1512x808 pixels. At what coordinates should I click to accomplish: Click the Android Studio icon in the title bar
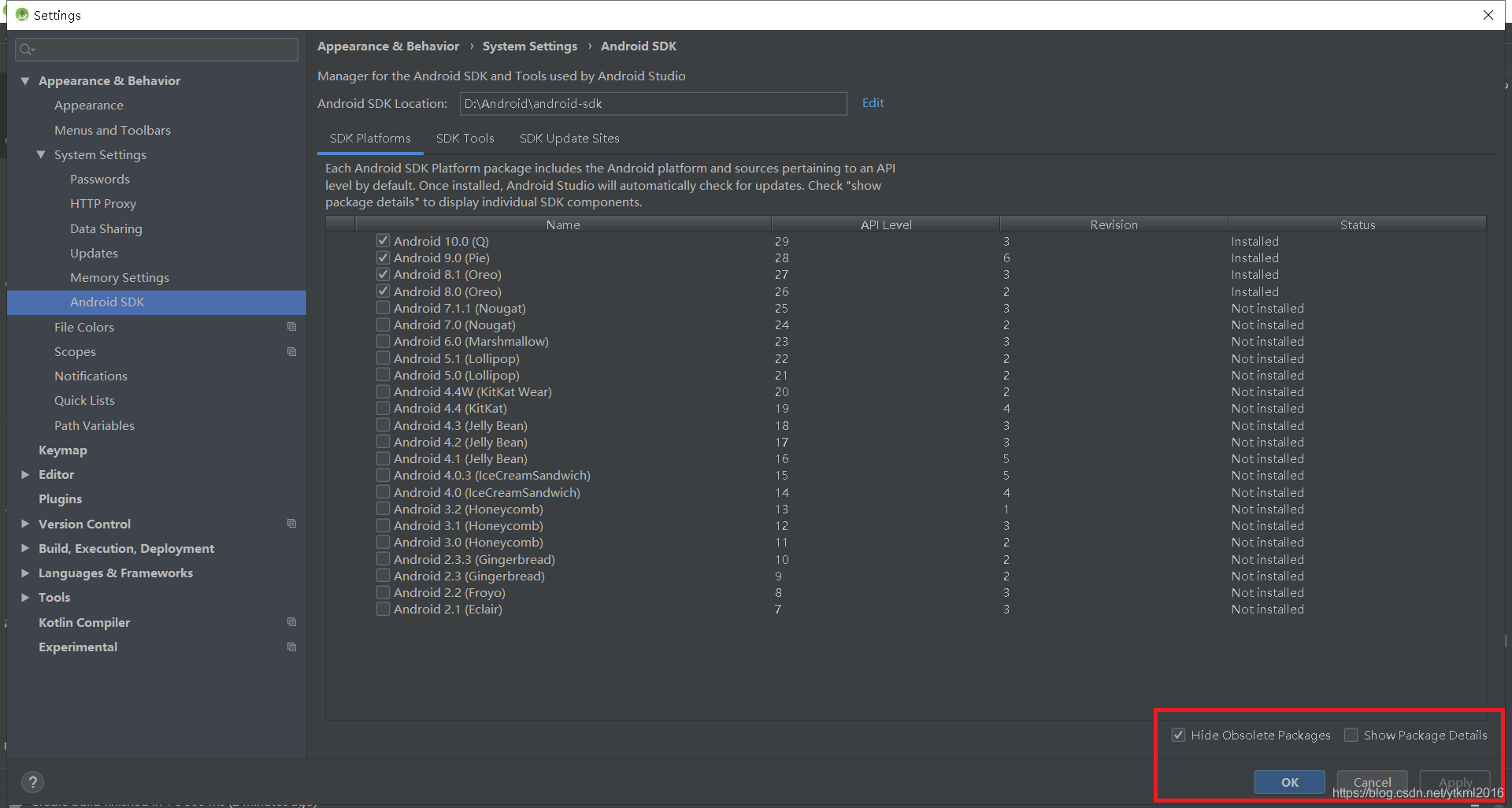[x=21, y=14]
